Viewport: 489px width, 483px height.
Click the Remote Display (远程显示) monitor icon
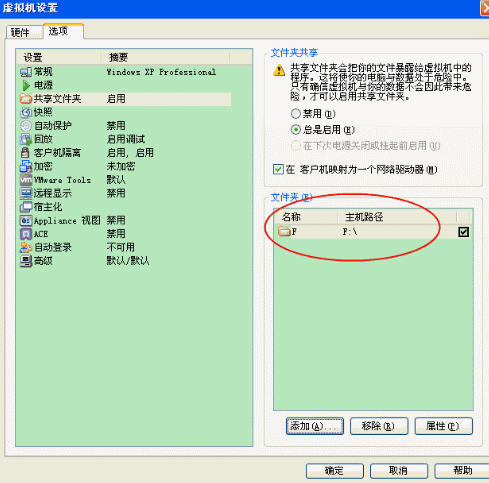[x=26, y=193]
